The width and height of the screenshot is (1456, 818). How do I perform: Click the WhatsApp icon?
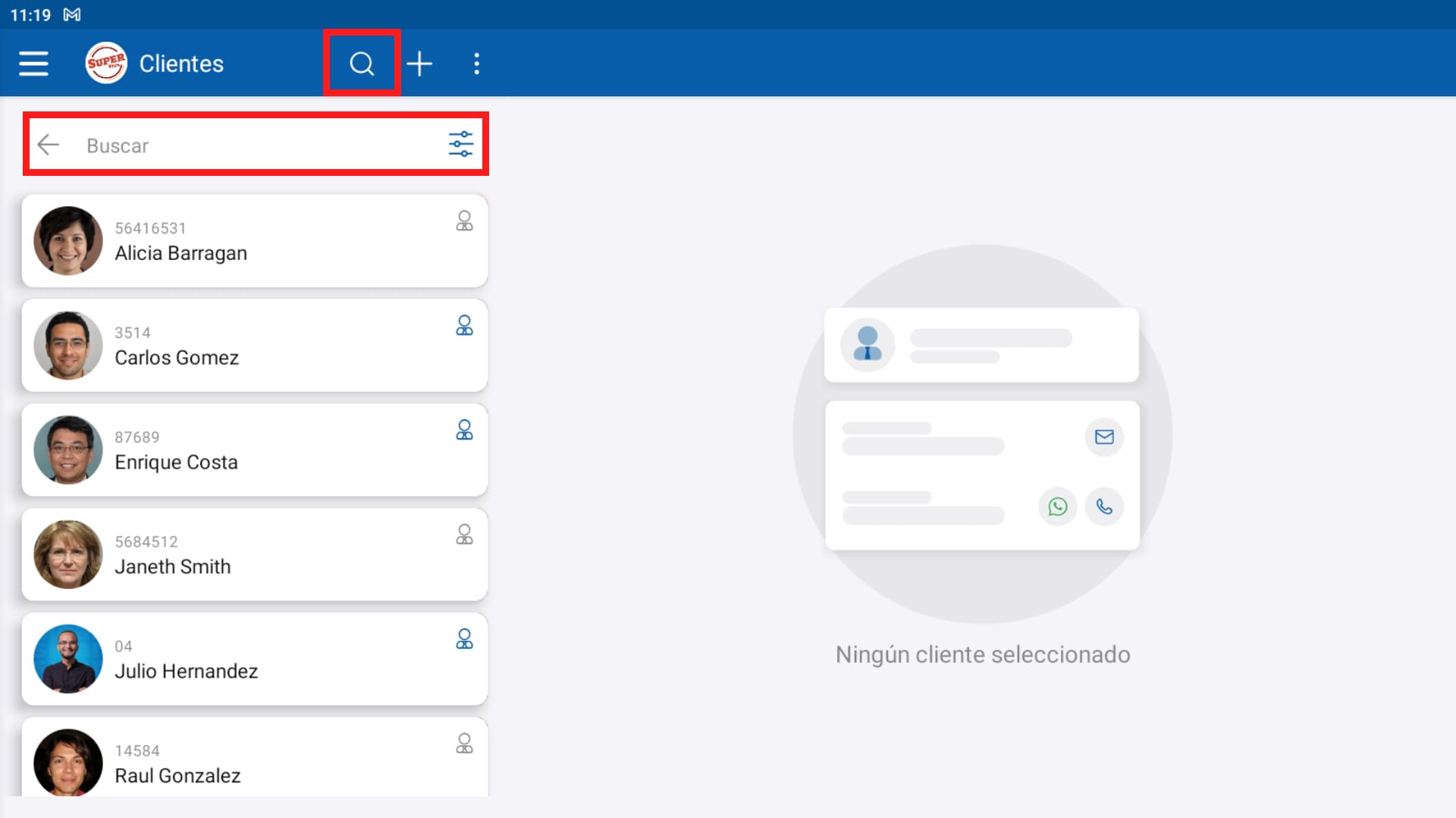tap(1058, 506)
